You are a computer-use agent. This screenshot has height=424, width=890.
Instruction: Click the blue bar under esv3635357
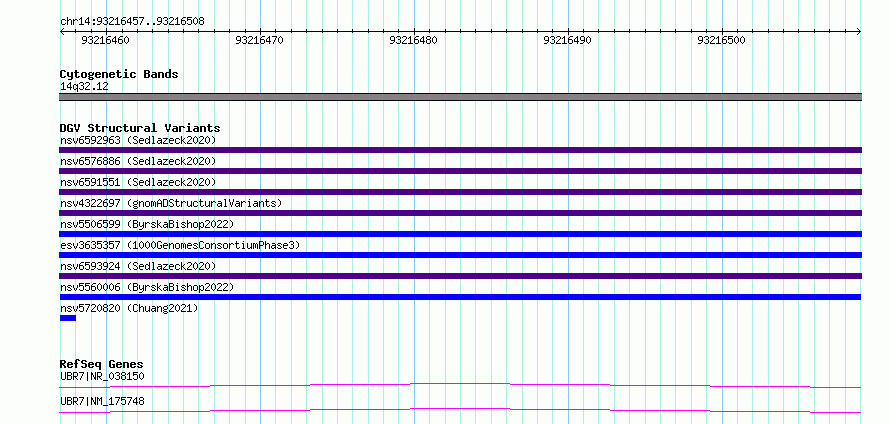(x=460, y=255)
